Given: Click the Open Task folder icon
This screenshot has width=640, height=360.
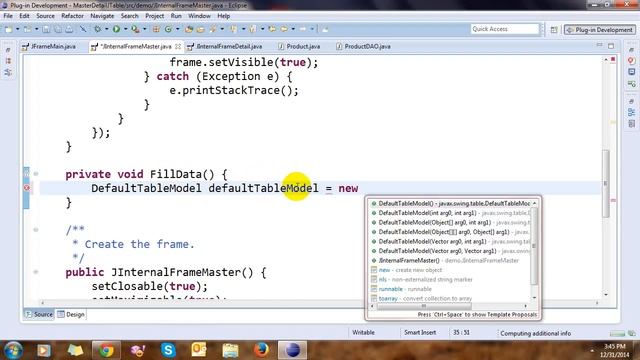Looking at the screenshot, I should (200, 29).
